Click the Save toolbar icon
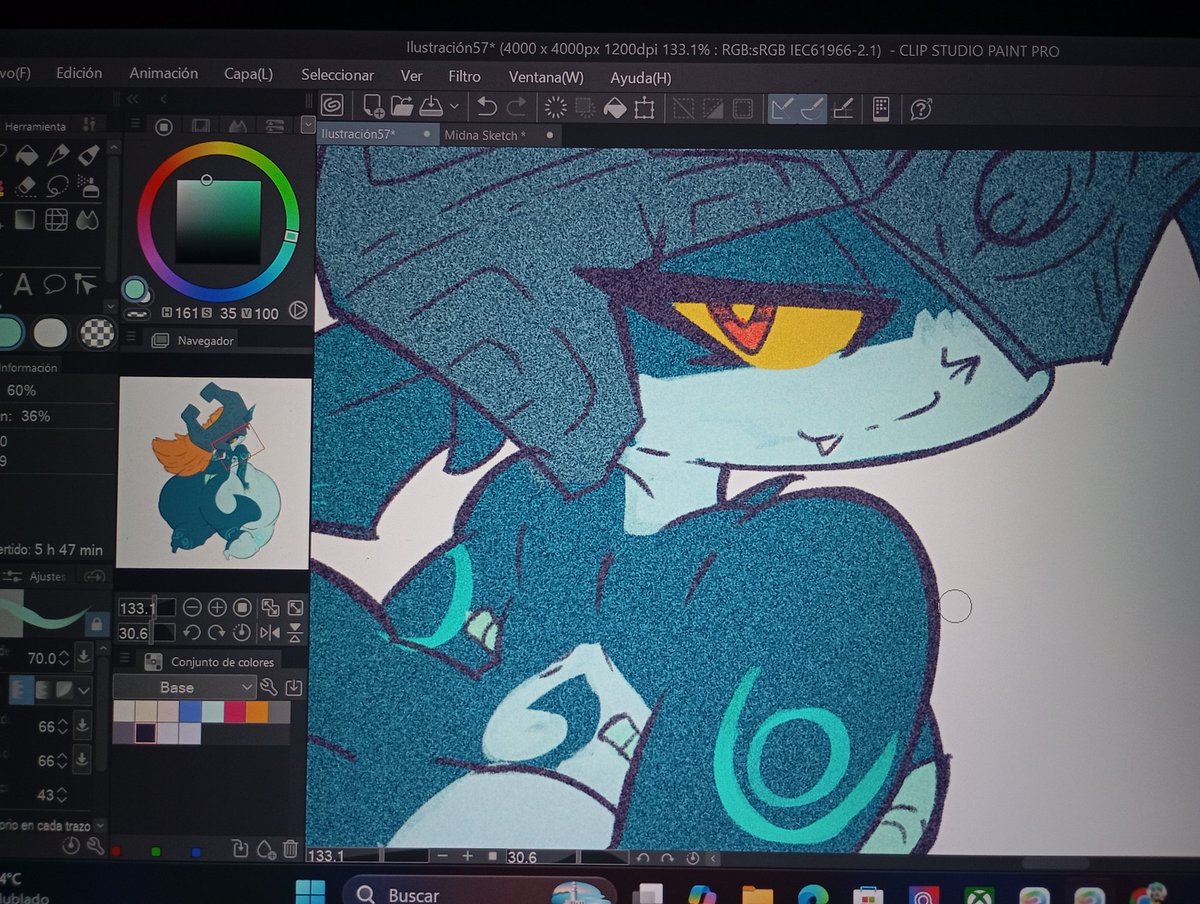 [x=430, y=106]
